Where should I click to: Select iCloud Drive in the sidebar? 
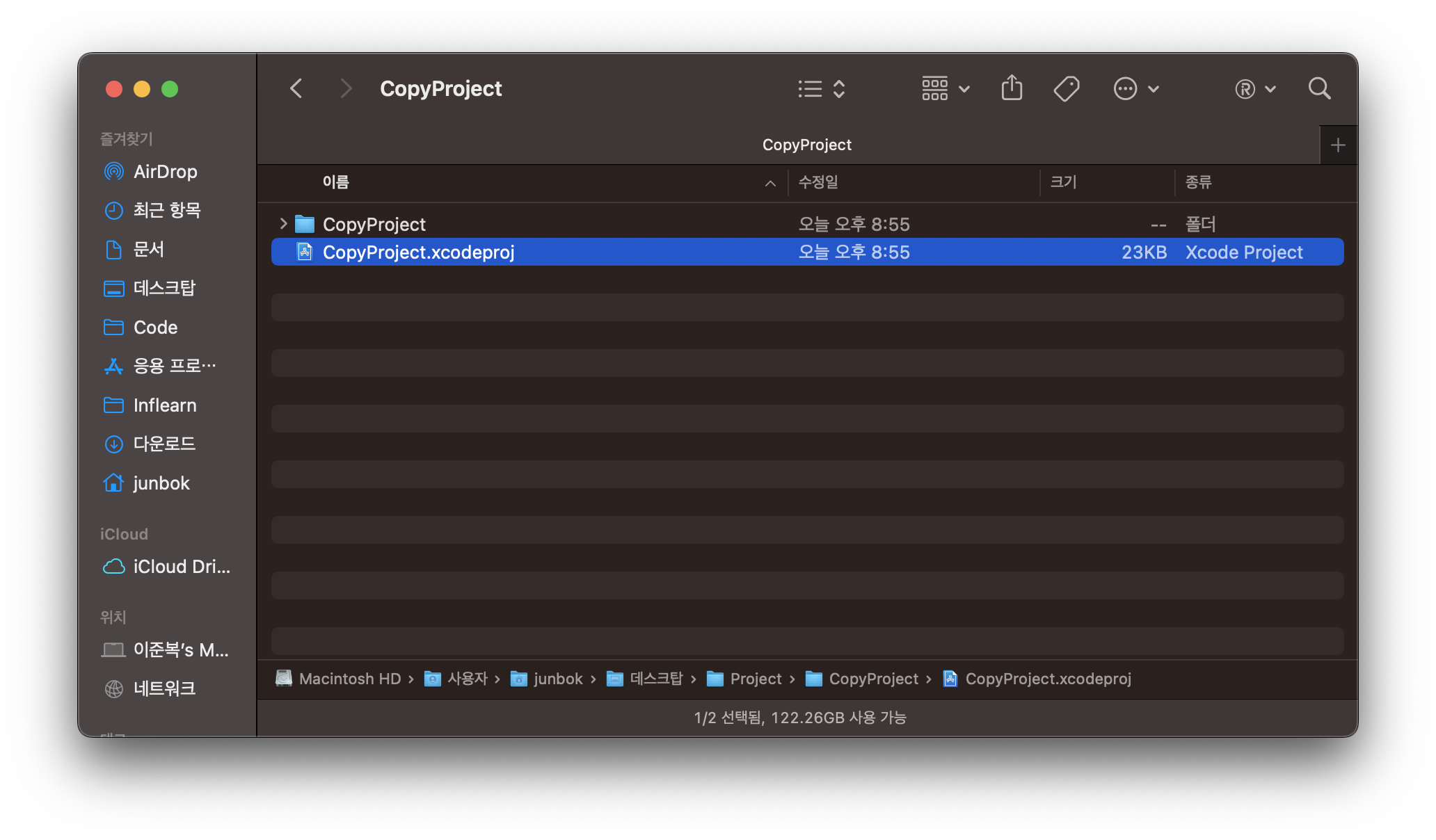click(181, 566)
